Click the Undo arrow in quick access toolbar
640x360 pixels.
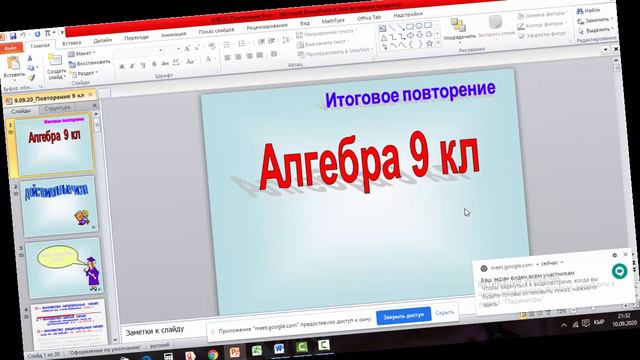[23, 36]
